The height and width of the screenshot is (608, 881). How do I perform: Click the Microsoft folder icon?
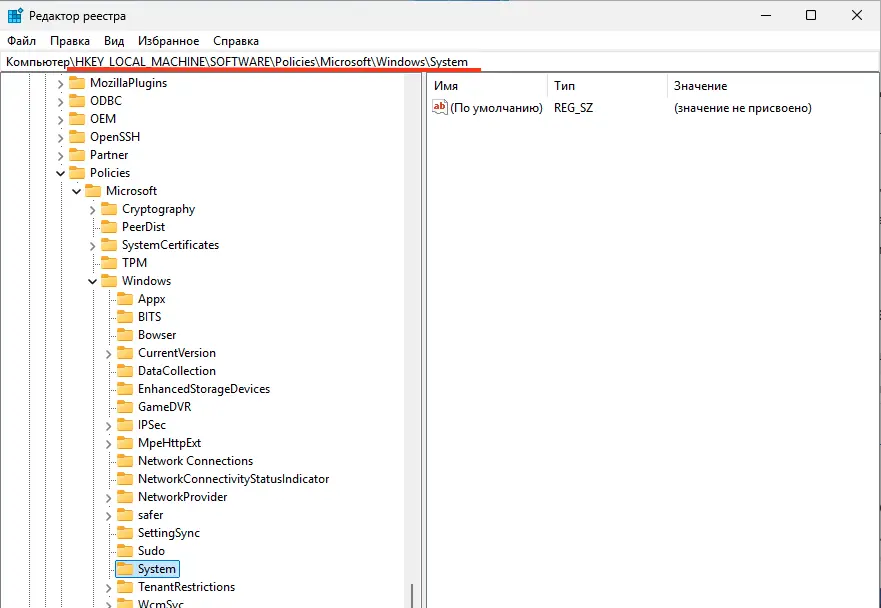pyautogui.click(x=93, y=190)
